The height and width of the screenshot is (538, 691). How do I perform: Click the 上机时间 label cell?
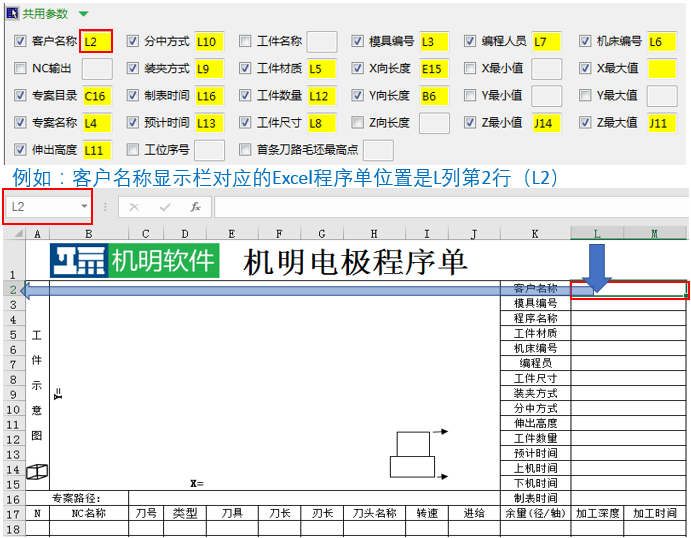coord(535,468)
